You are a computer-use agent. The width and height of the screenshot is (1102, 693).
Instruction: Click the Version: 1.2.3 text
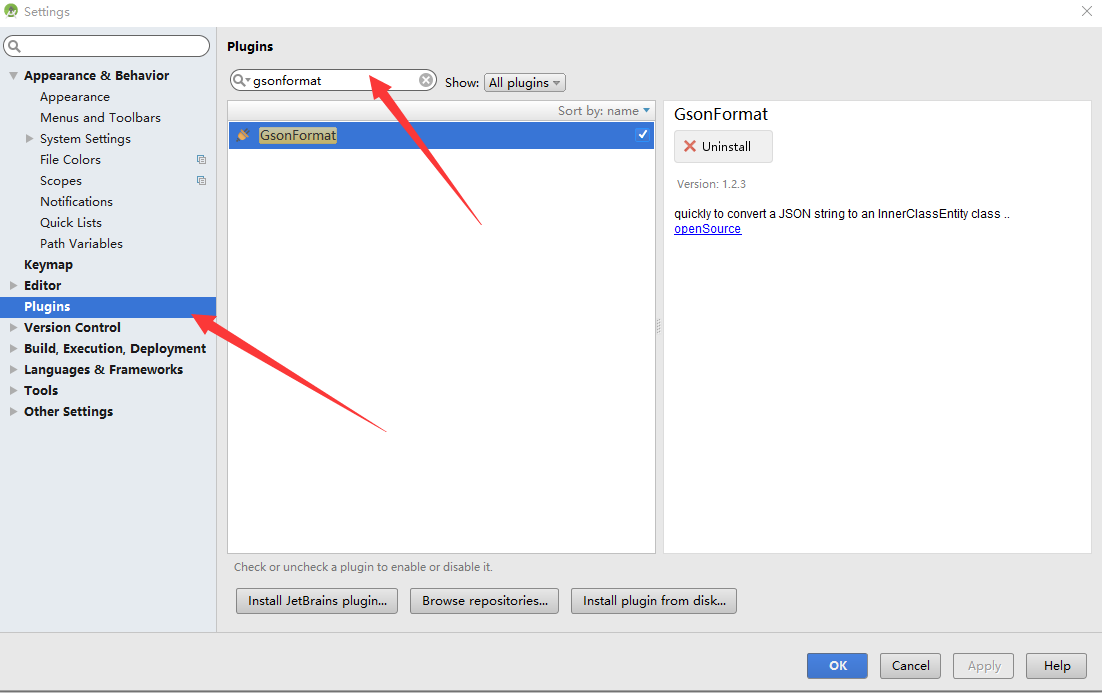711,184
